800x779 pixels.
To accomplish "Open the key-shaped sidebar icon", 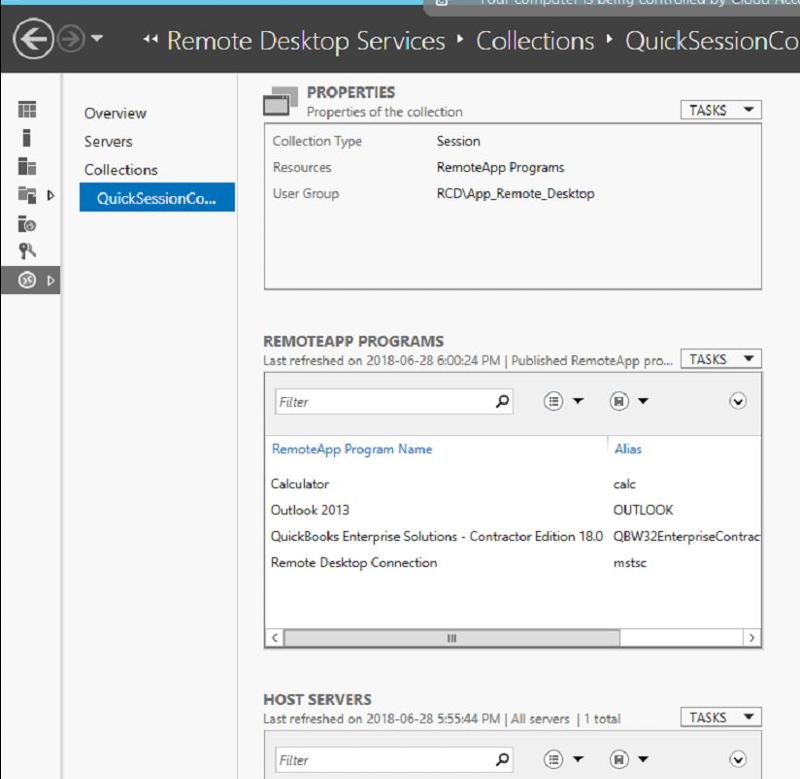I will pyautogui.click(x=27, y=251).
